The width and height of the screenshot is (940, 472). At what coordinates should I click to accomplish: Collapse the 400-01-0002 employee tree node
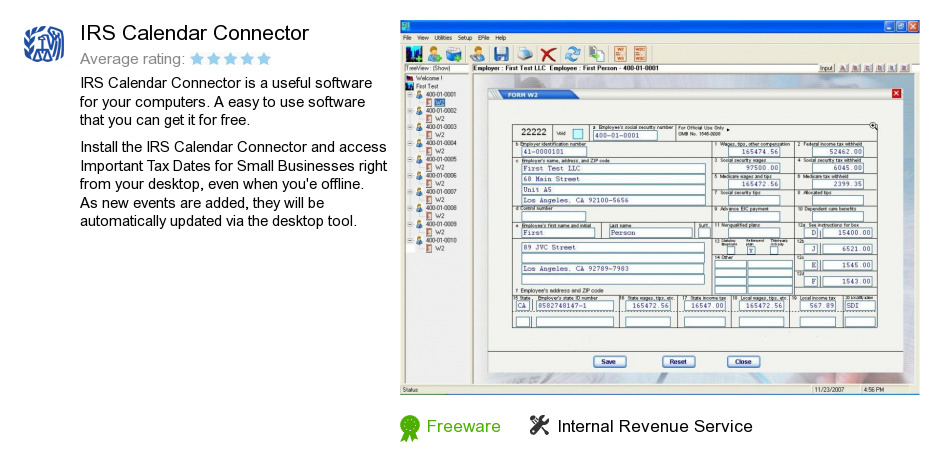pos(410,111)
